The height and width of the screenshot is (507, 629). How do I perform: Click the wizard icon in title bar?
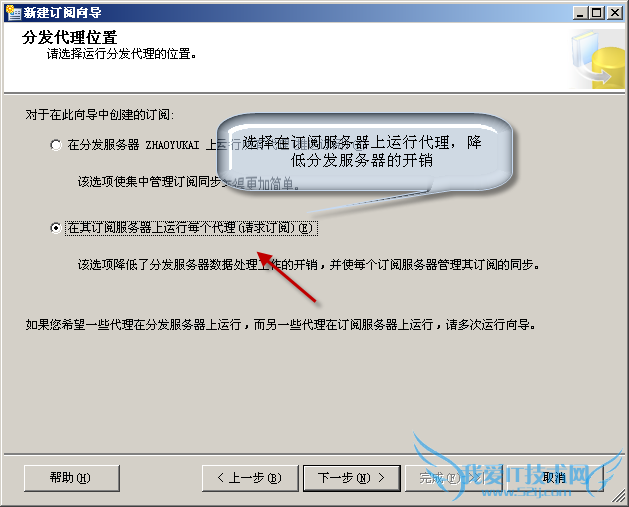click(13, 12)
